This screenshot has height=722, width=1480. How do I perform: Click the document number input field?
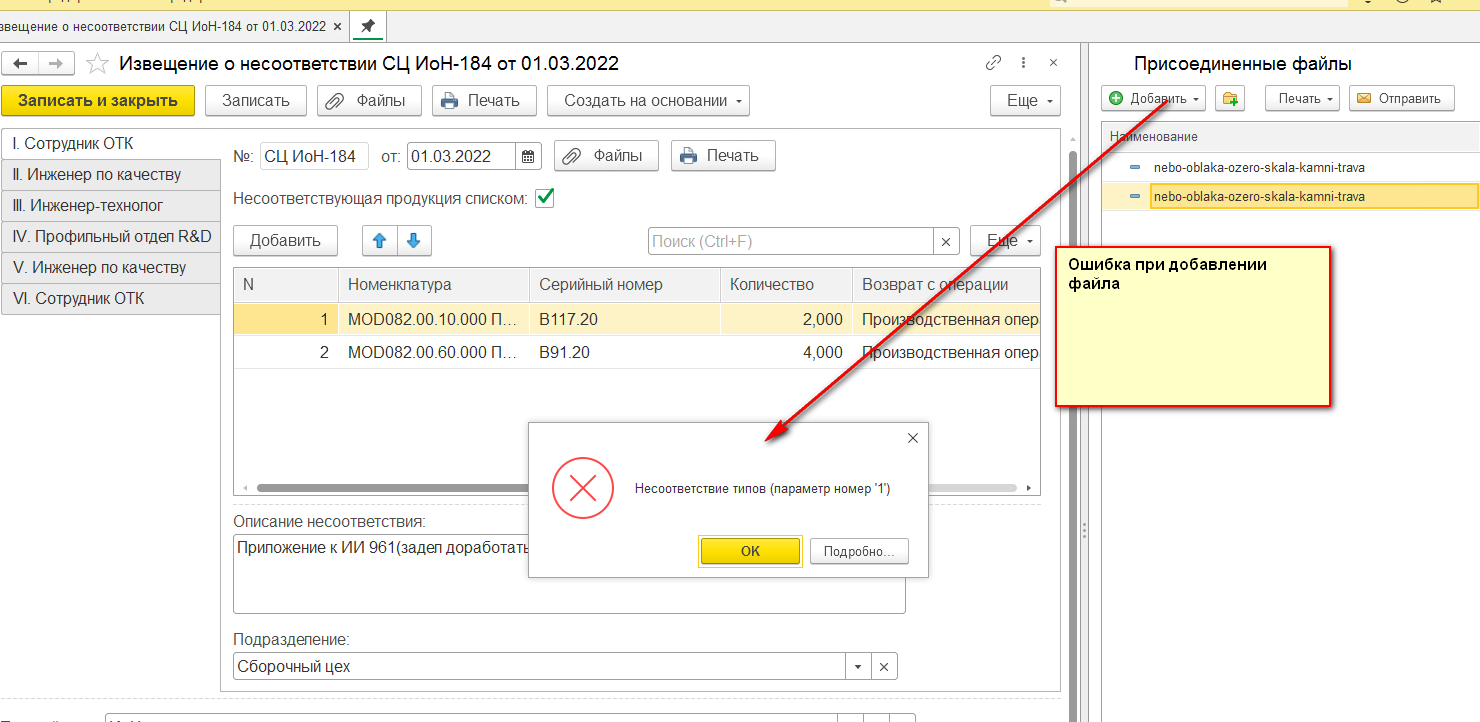pyautogui.click(x=314, y=156)
